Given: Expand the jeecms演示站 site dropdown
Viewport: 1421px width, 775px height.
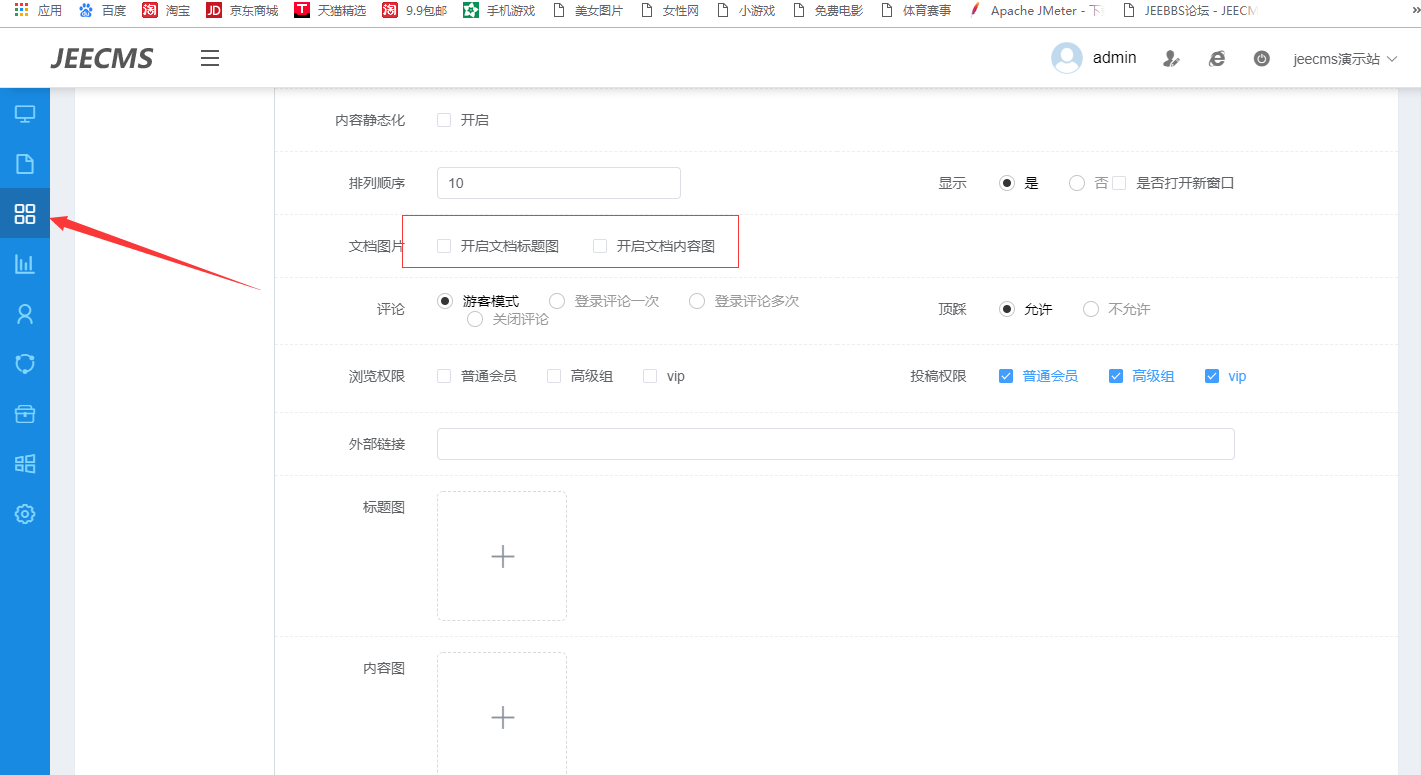Looking at the screenshot, I should pyautogui.click(x=1344, y=59).
